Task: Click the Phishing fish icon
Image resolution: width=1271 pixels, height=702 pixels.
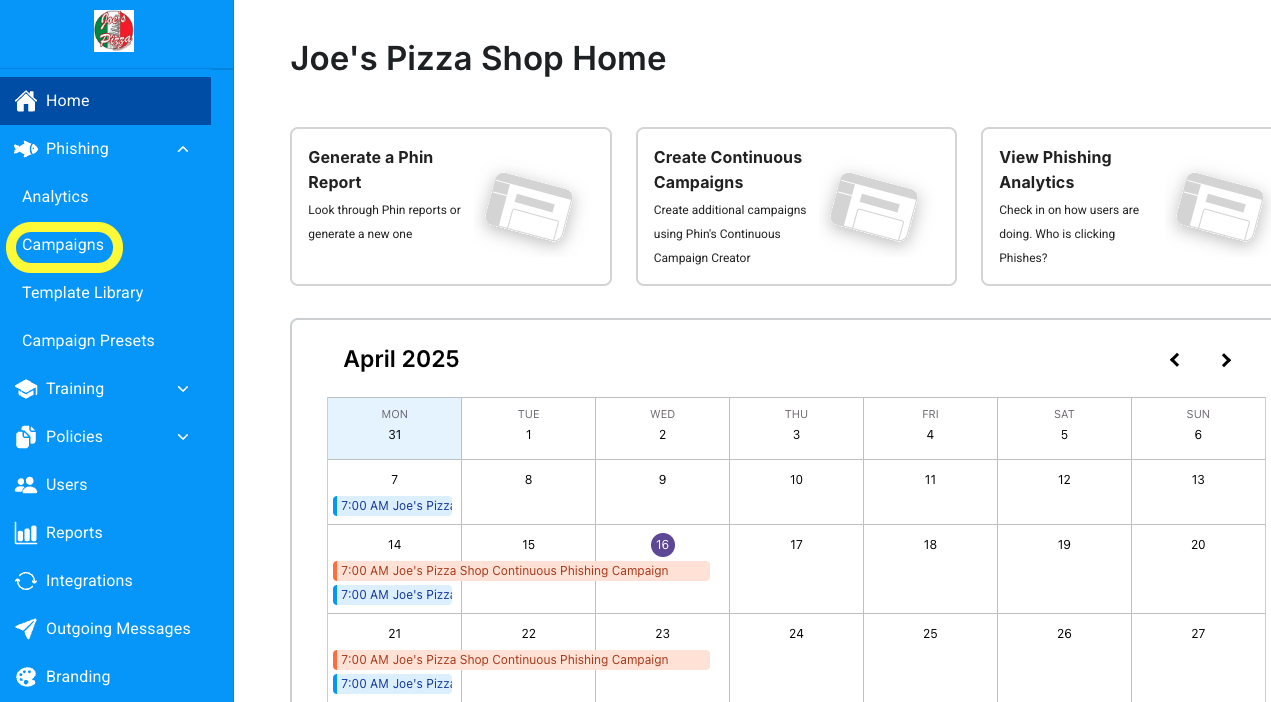Action: 26,149
